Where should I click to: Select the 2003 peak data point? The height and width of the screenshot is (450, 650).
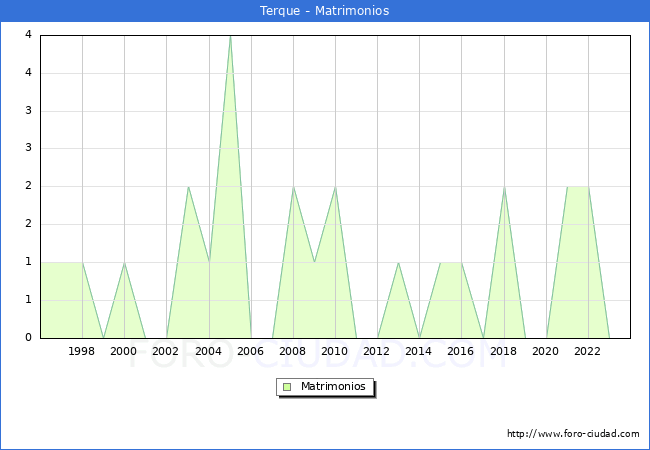tap(188, 187)
